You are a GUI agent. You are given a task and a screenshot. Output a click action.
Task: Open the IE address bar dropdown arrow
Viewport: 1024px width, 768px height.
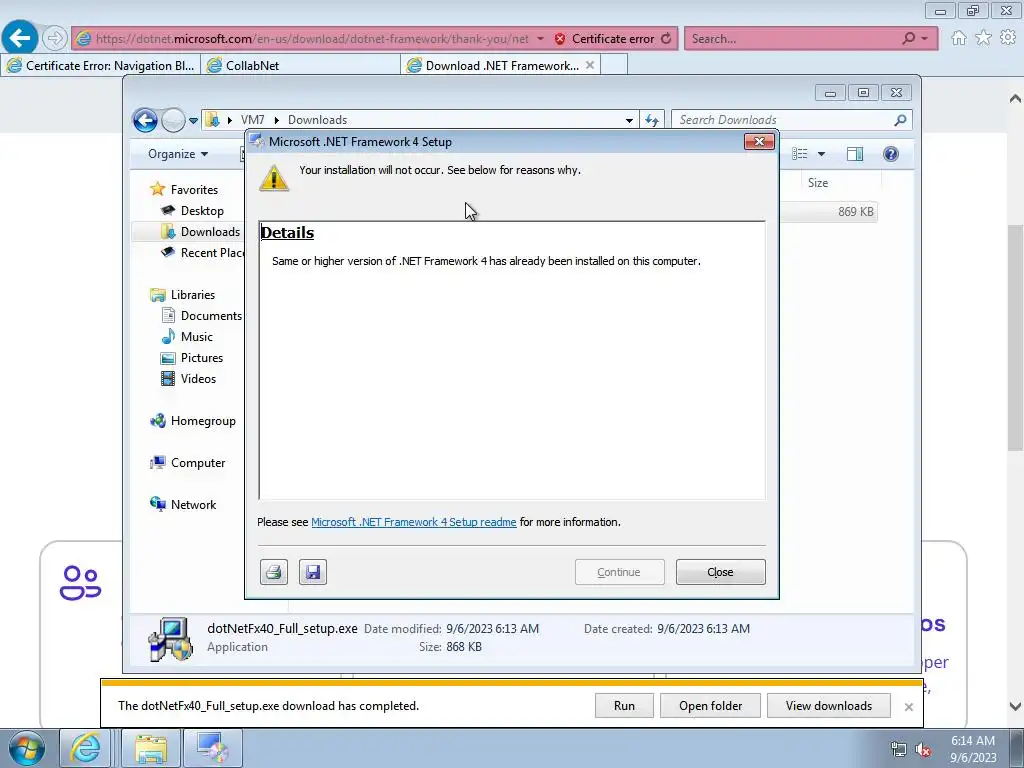540,39
